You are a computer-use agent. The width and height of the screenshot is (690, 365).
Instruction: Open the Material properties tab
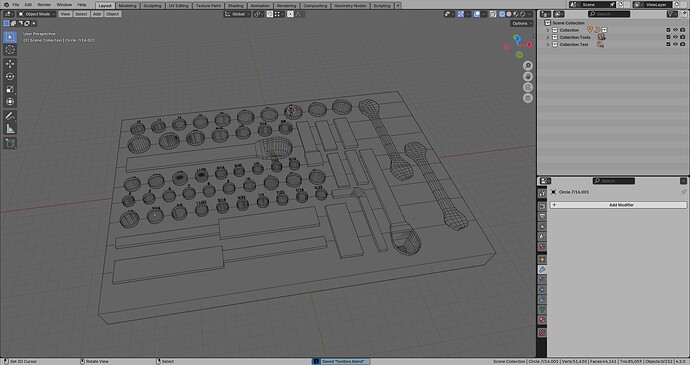click(542, 320)
